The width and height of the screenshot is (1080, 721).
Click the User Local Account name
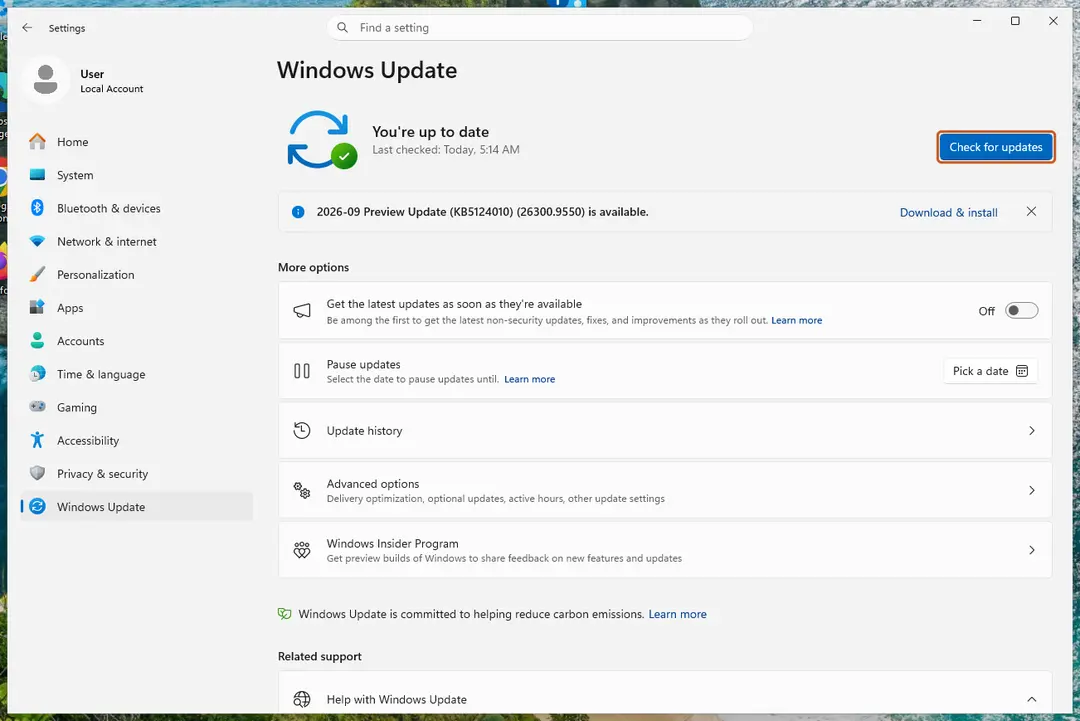[112, 81]
